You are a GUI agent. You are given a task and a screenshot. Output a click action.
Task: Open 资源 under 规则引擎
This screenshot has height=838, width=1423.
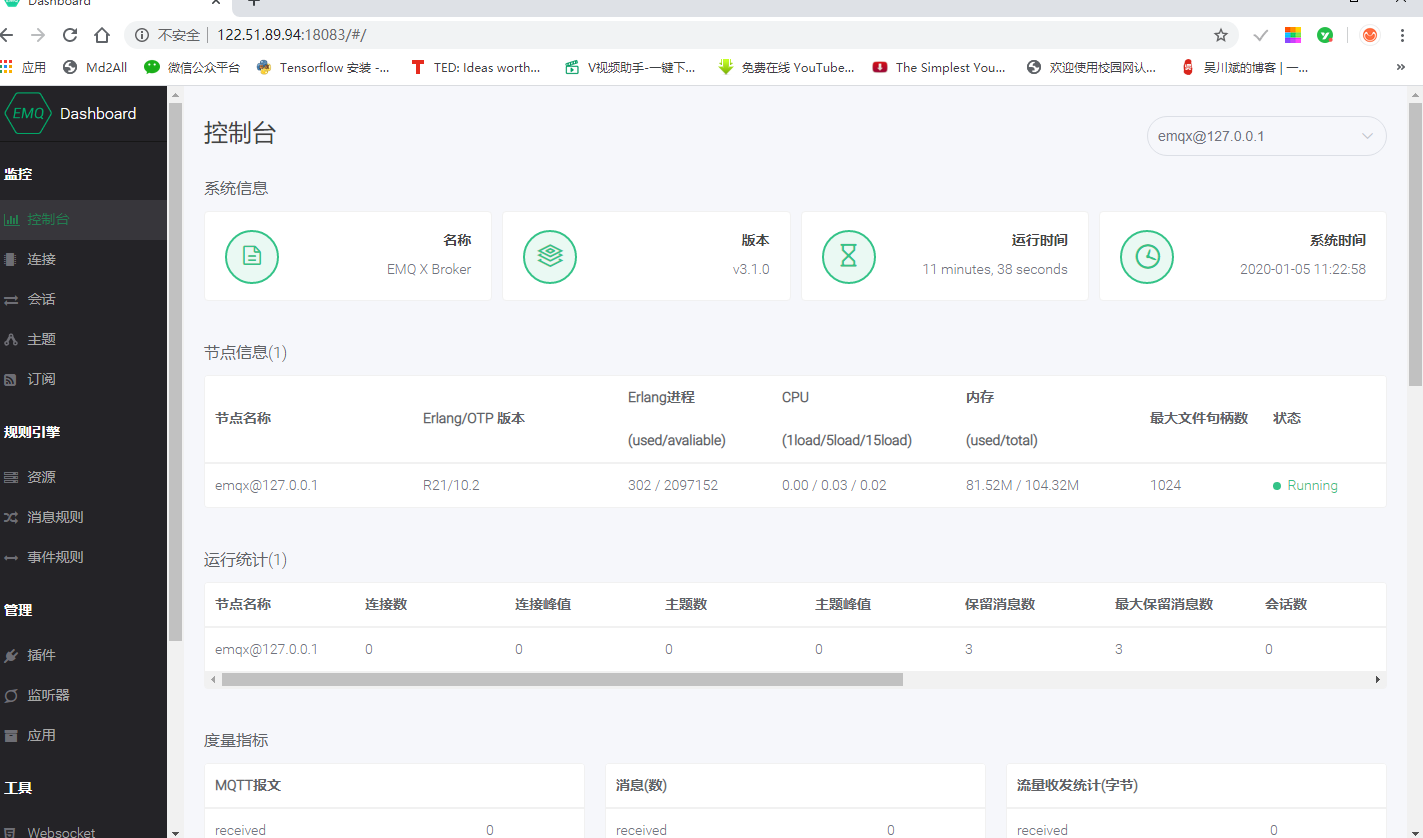tap(83, 477)
